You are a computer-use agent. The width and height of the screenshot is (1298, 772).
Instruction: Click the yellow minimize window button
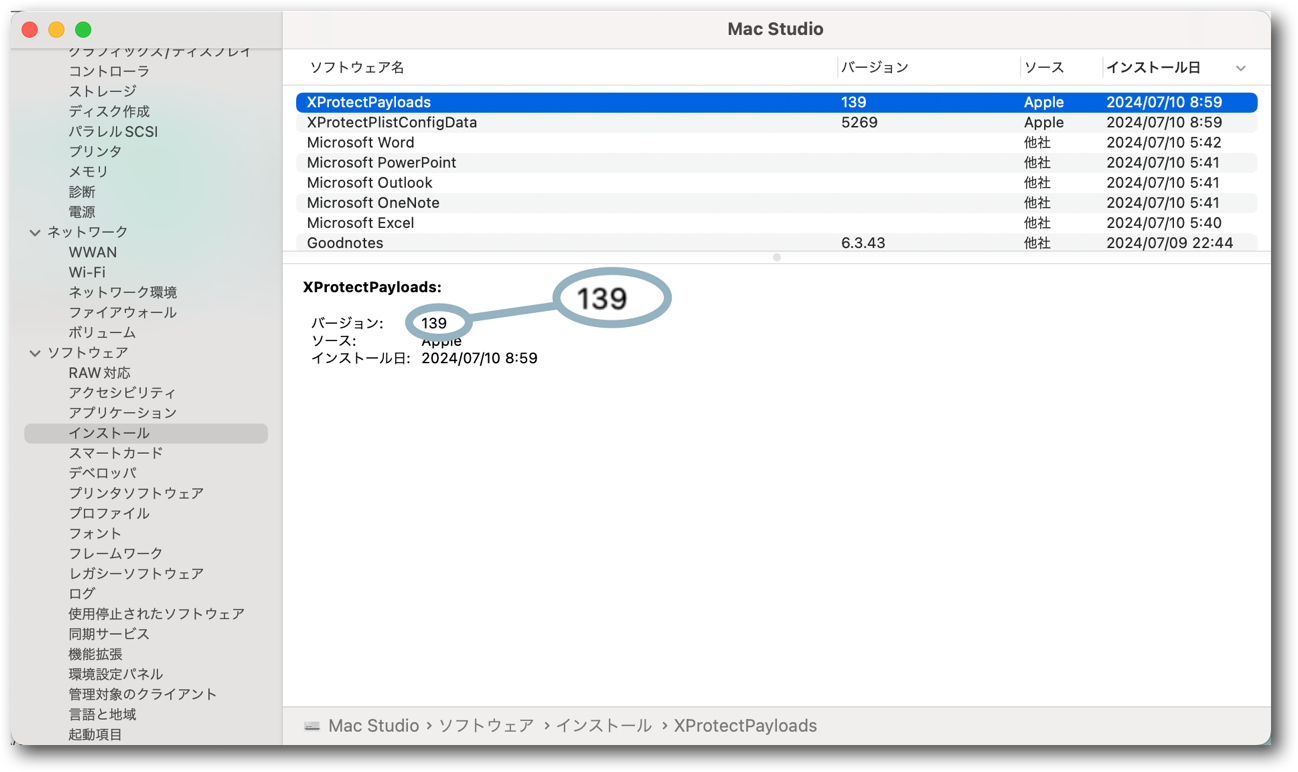[x=56, y=30]
